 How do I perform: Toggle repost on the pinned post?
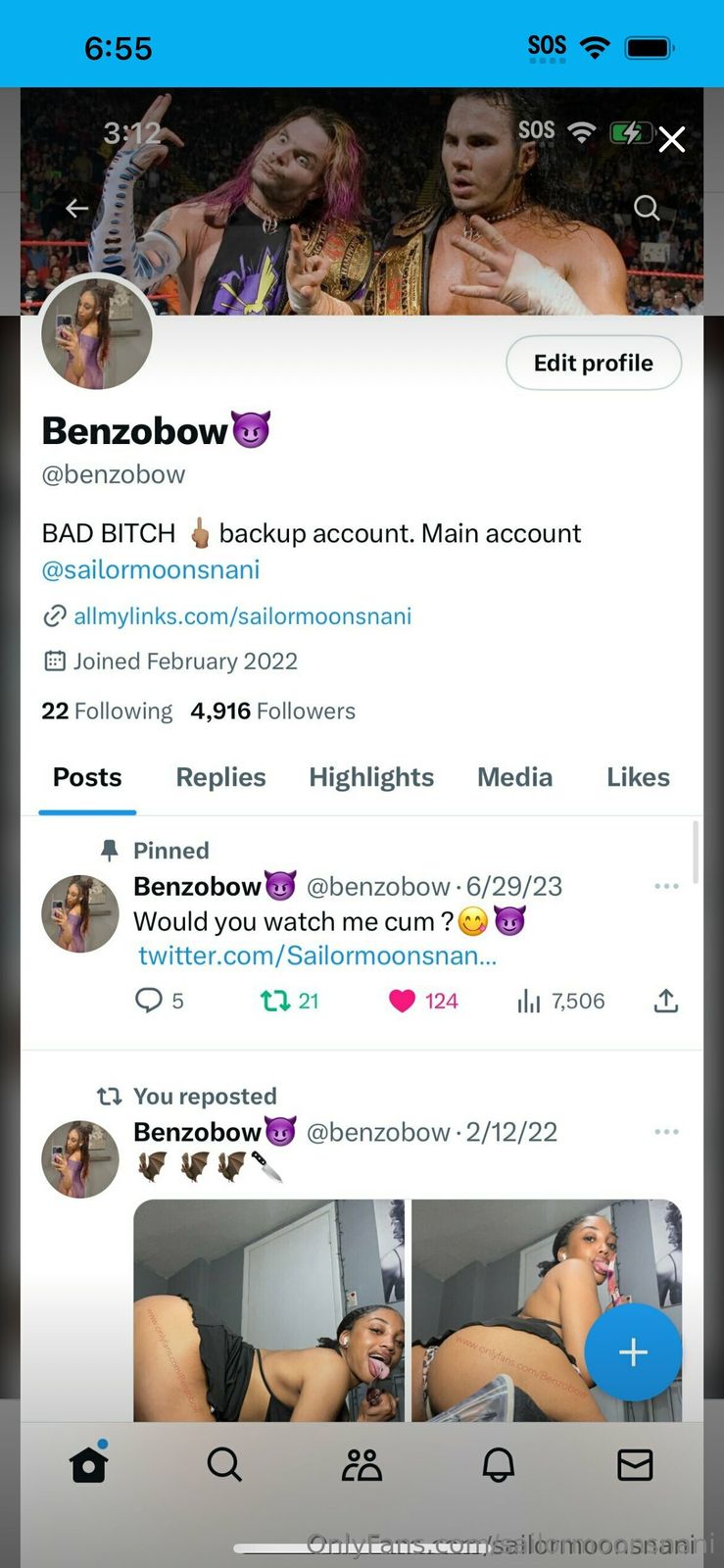point(275,1001)
